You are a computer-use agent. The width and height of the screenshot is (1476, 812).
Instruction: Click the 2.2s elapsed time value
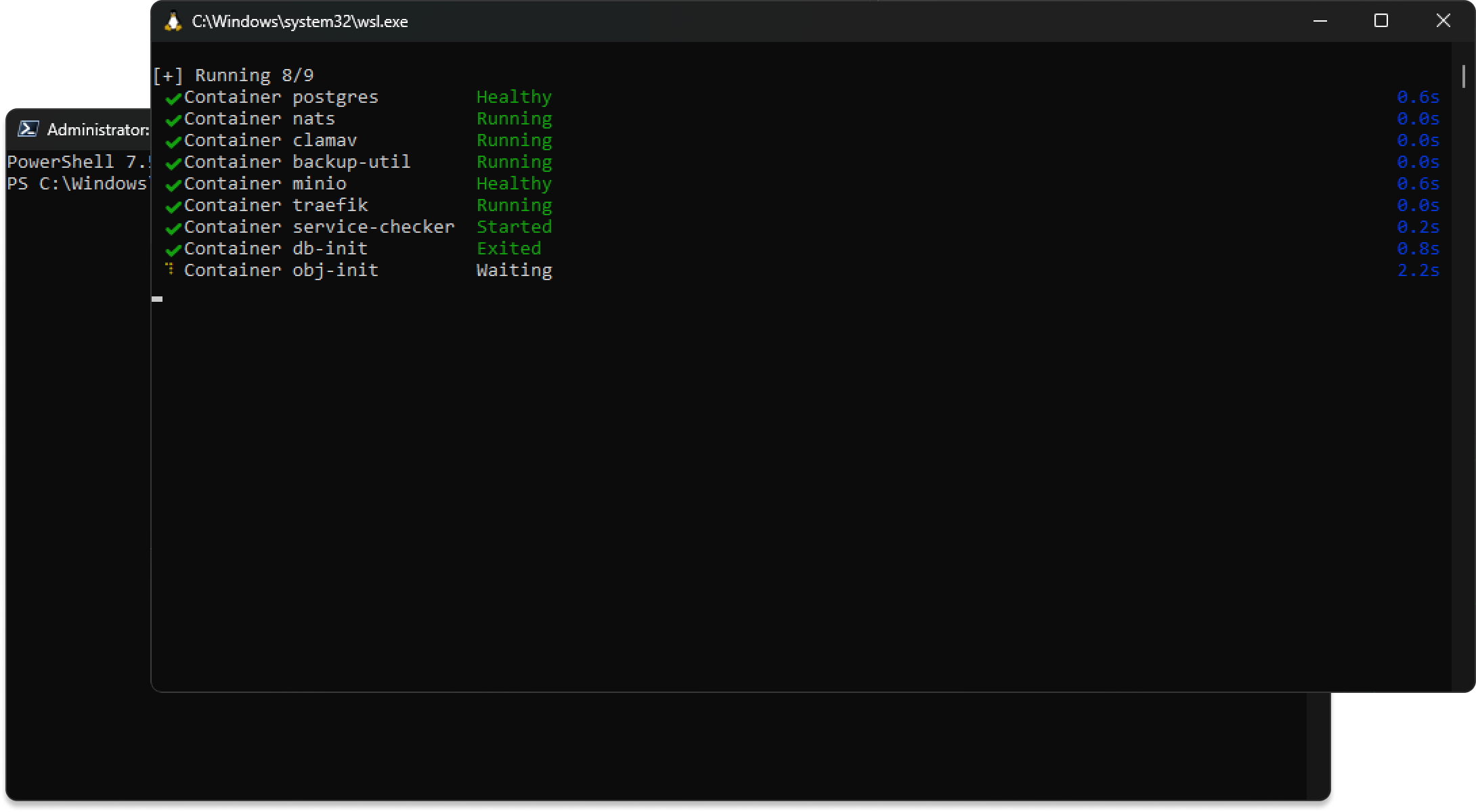(1418, 270)
